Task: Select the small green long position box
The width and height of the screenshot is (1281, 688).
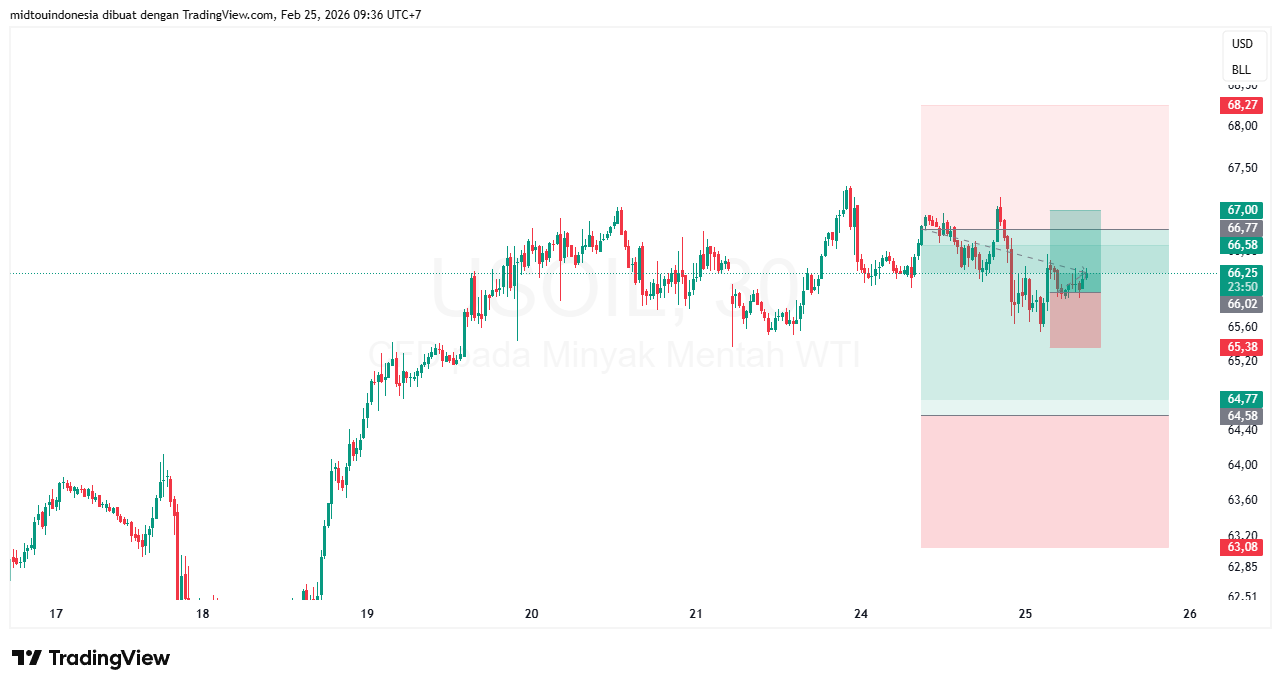Action: pos(1075,250)
